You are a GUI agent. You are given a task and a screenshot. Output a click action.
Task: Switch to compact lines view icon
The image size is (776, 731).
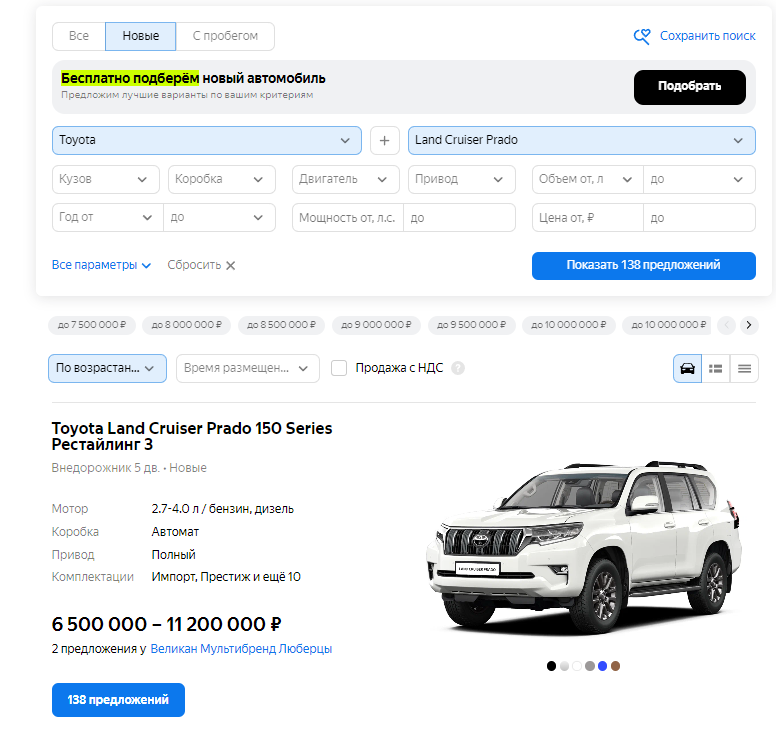pos(744,368)
